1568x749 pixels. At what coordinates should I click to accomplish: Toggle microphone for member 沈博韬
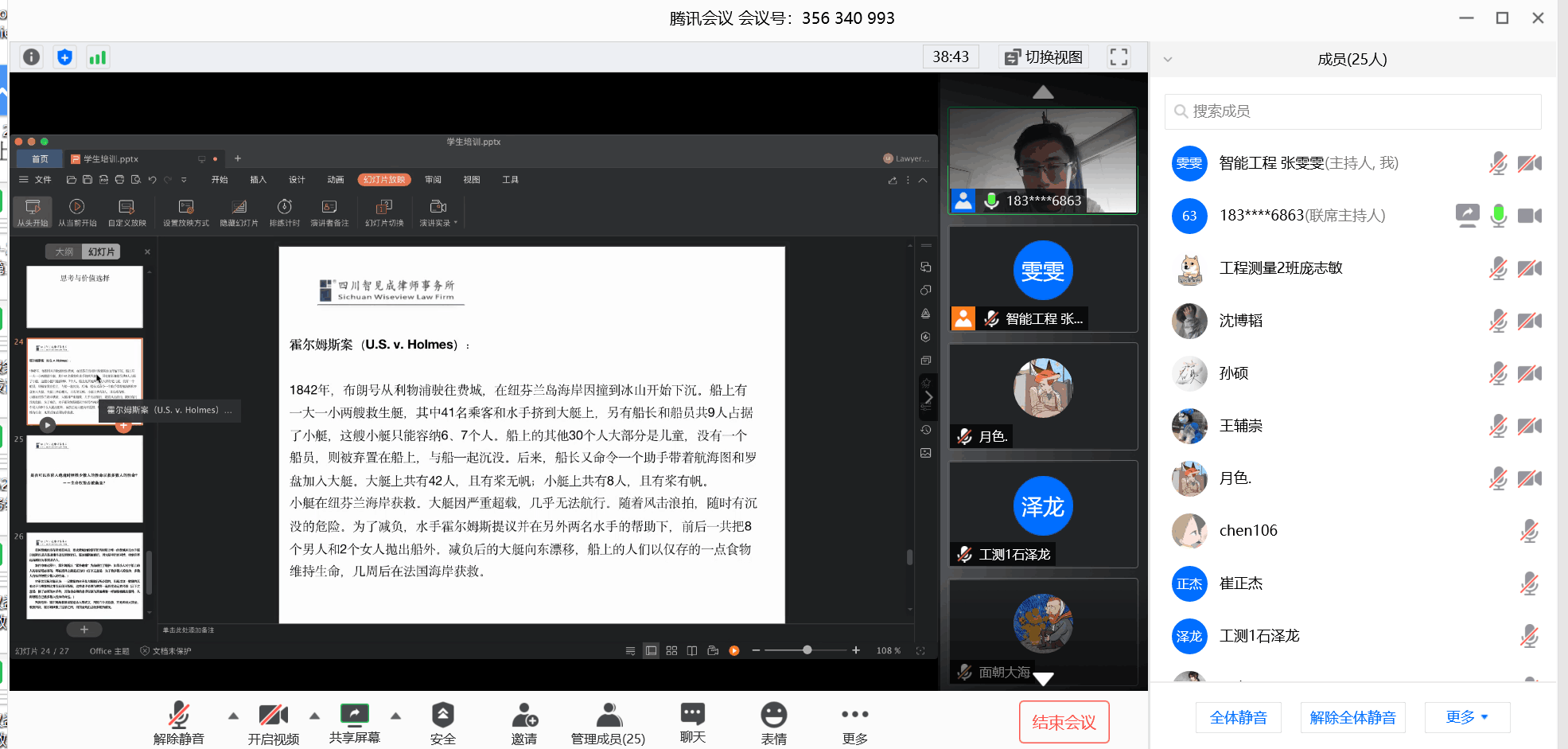(1498, 321)
